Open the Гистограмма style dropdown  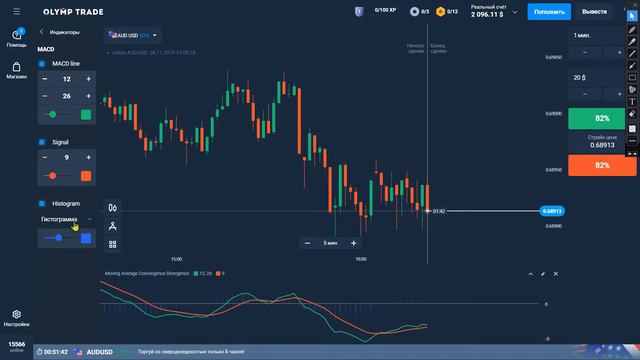coord(67,219)
